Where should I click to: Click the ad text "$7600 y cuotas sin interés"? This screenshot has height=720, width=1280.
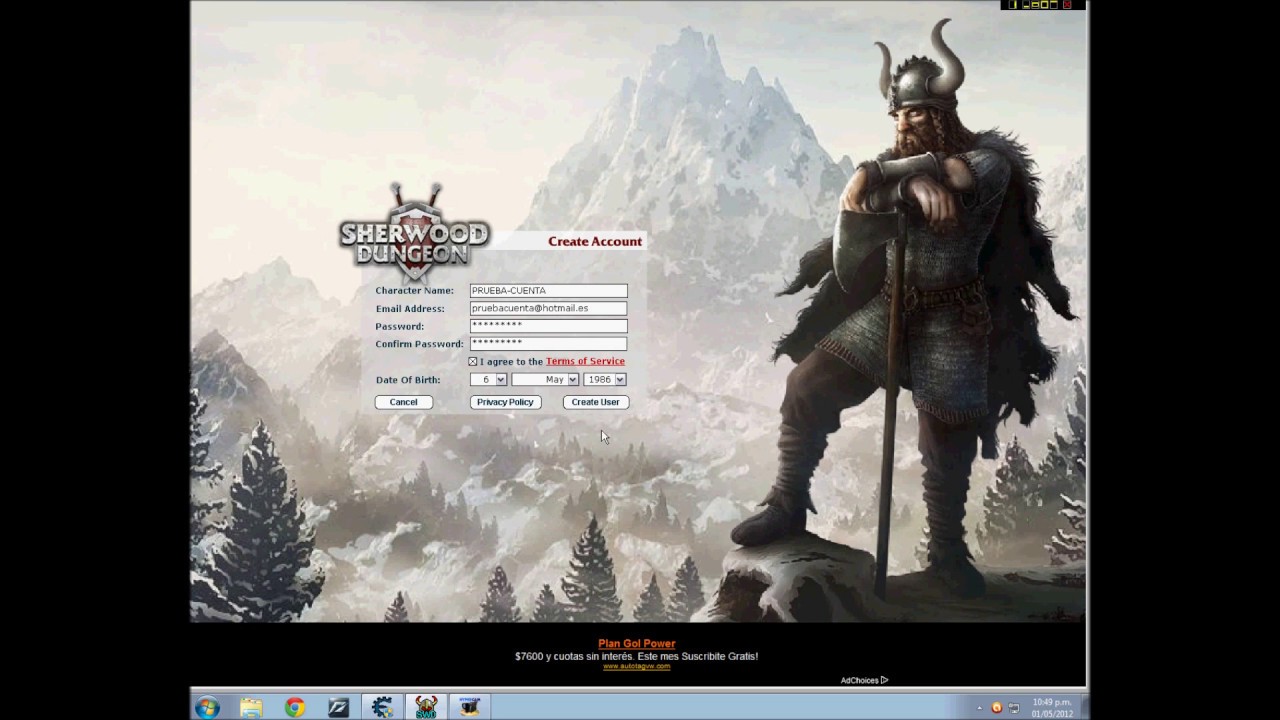tap(573, 656)
